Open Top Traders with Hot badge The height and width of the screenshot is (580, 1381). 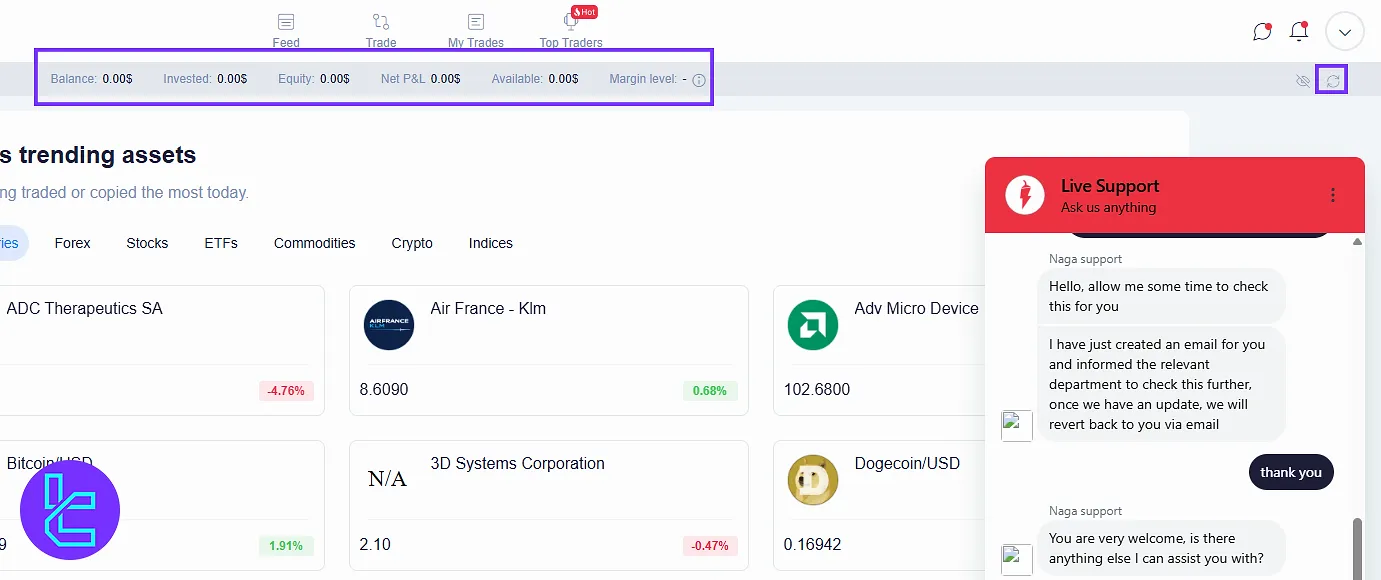(x=572, y=23)
